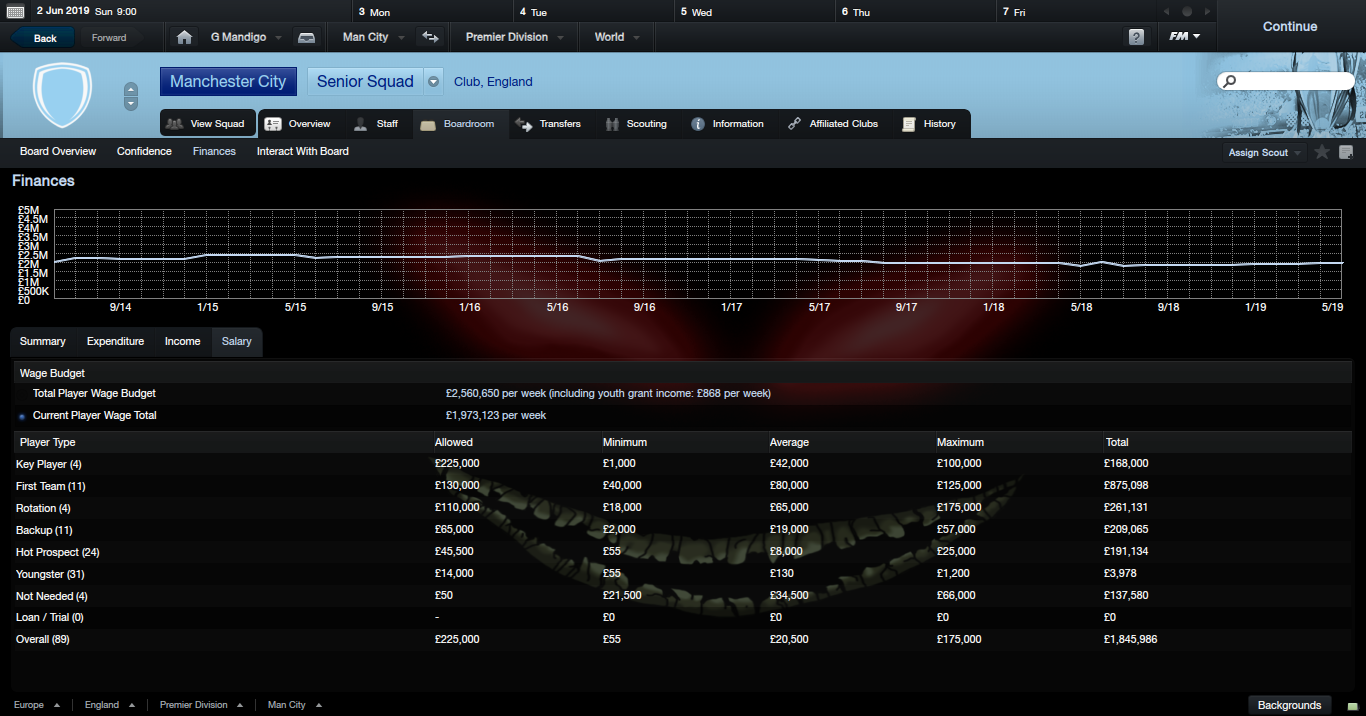Select Confidence submenu

(144, 152)
